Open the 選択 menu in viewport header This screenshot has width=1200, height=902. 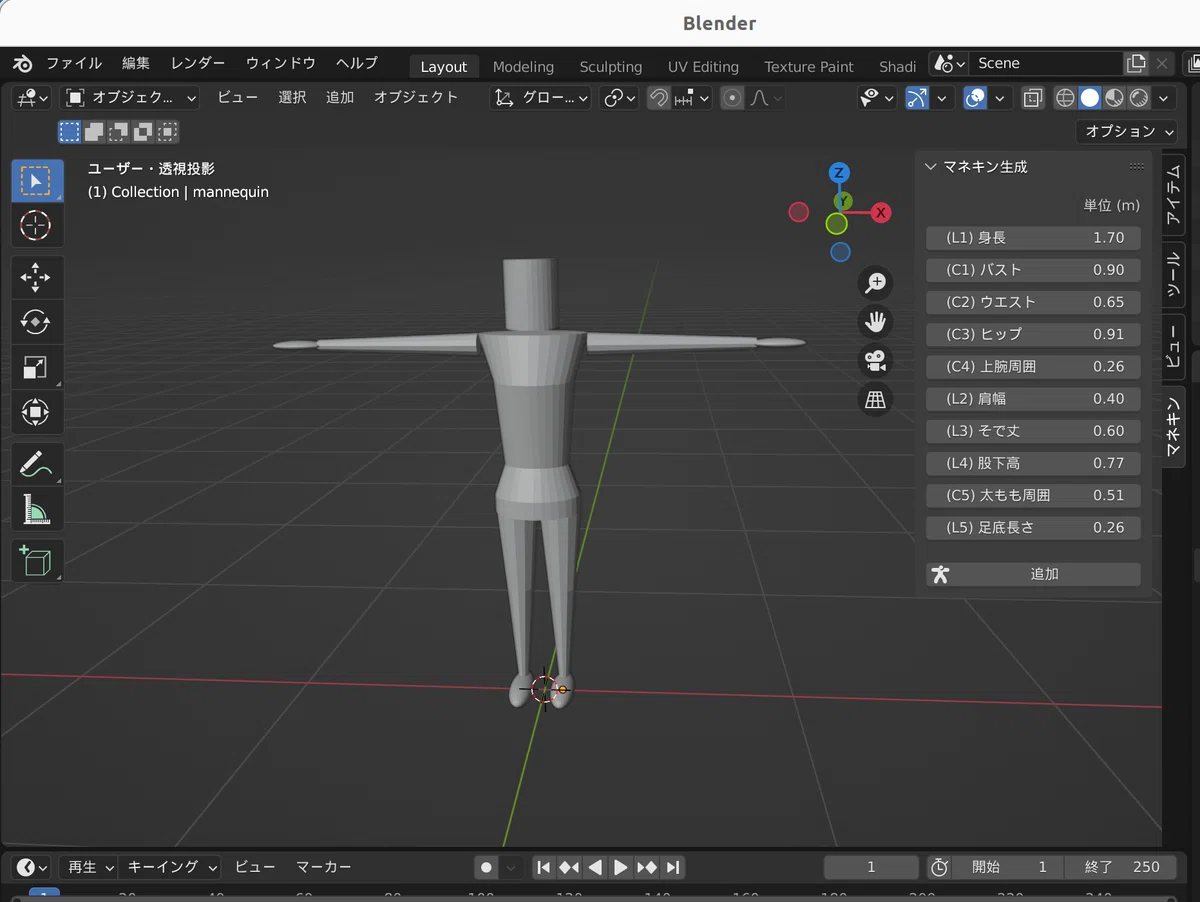[292, 98]
